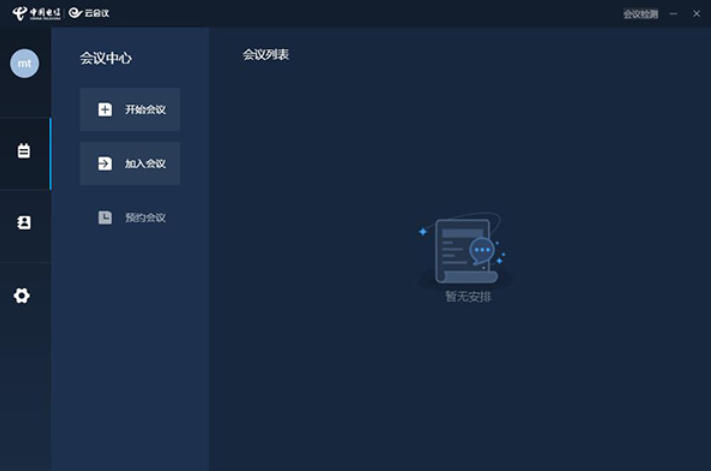This screenshot has height=471, width=711.
Task: Click the 'mt' user avatar
Action: [x=24, y=63]
